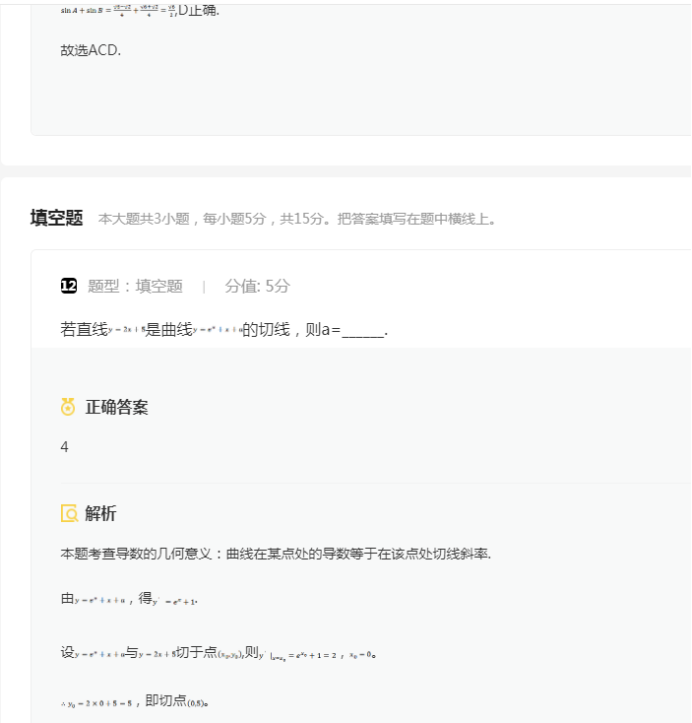The height and width of the screenshot is (723, 692).
Task: Click the derivative formula after 得
Action: point(182,600)
